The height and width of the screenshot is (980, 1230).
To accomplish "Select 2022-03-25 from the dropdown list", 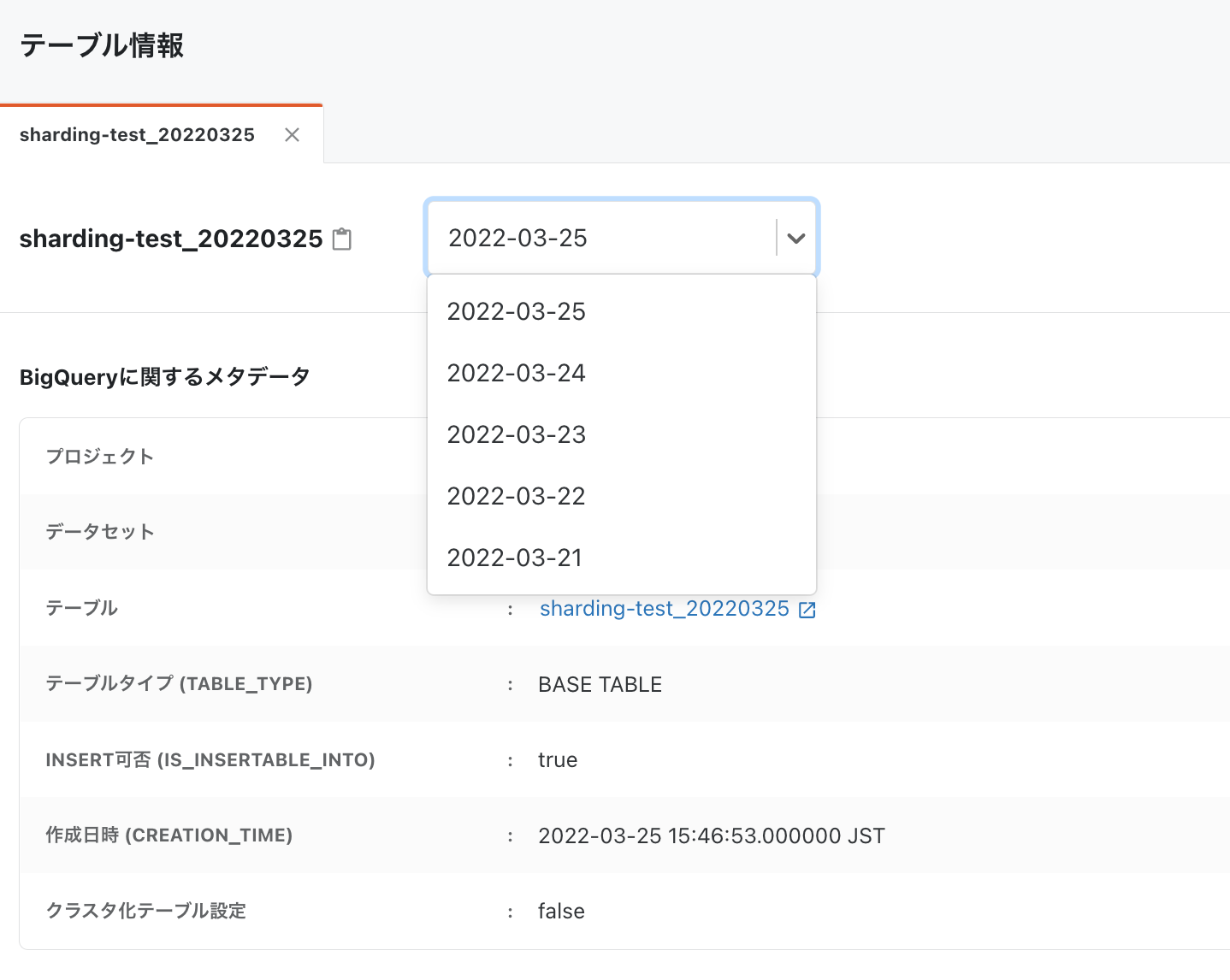I will pos(622,311).
